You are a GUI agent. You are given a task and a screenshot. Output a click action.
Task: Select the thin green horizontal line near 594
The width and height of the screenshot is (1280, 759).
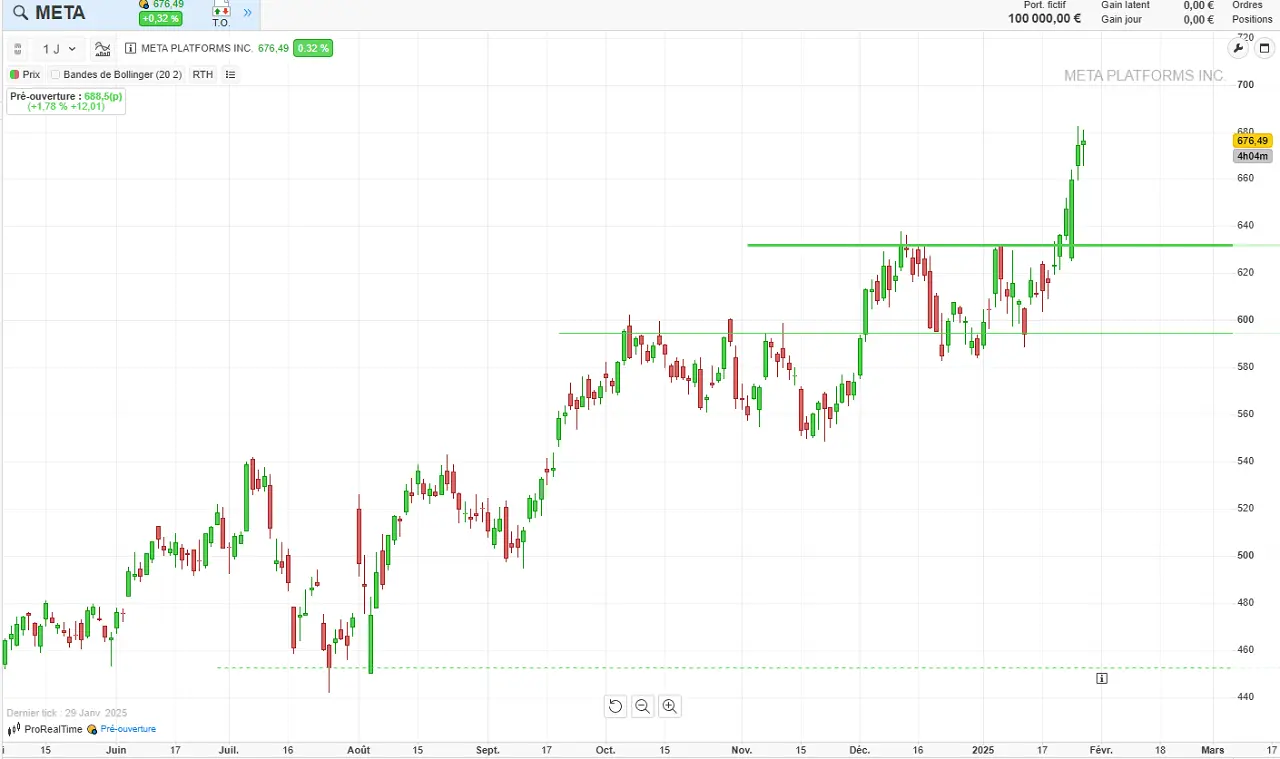[895, 333]
